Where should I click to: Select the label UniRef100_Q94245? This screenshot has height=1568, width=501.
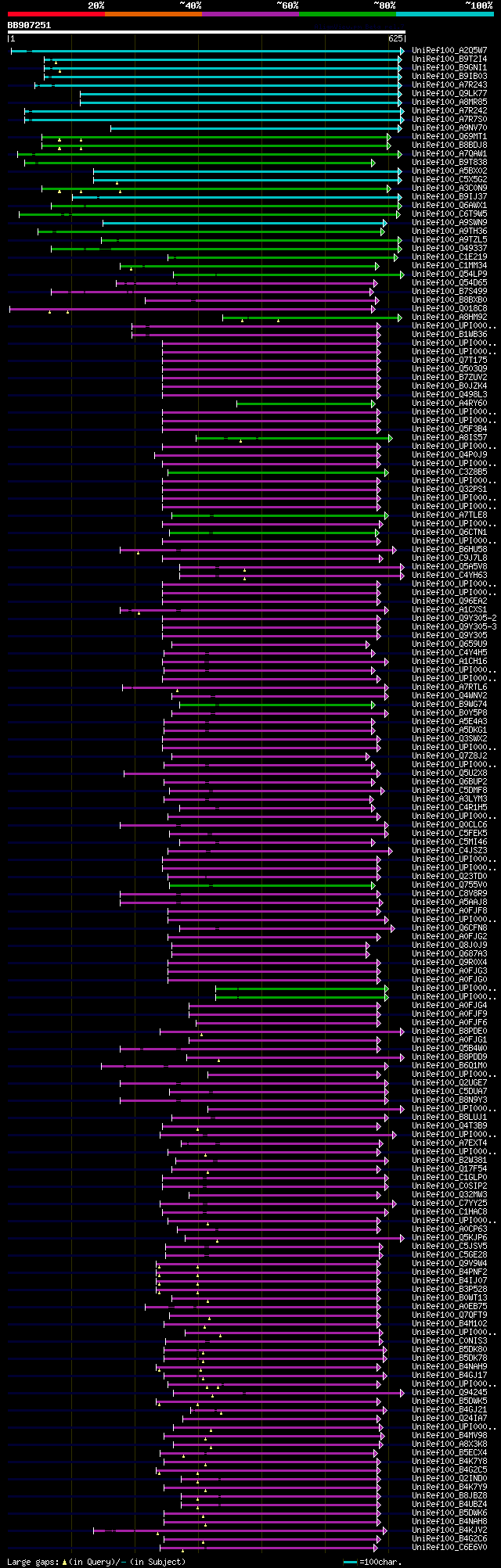(x=449, y=1393)
